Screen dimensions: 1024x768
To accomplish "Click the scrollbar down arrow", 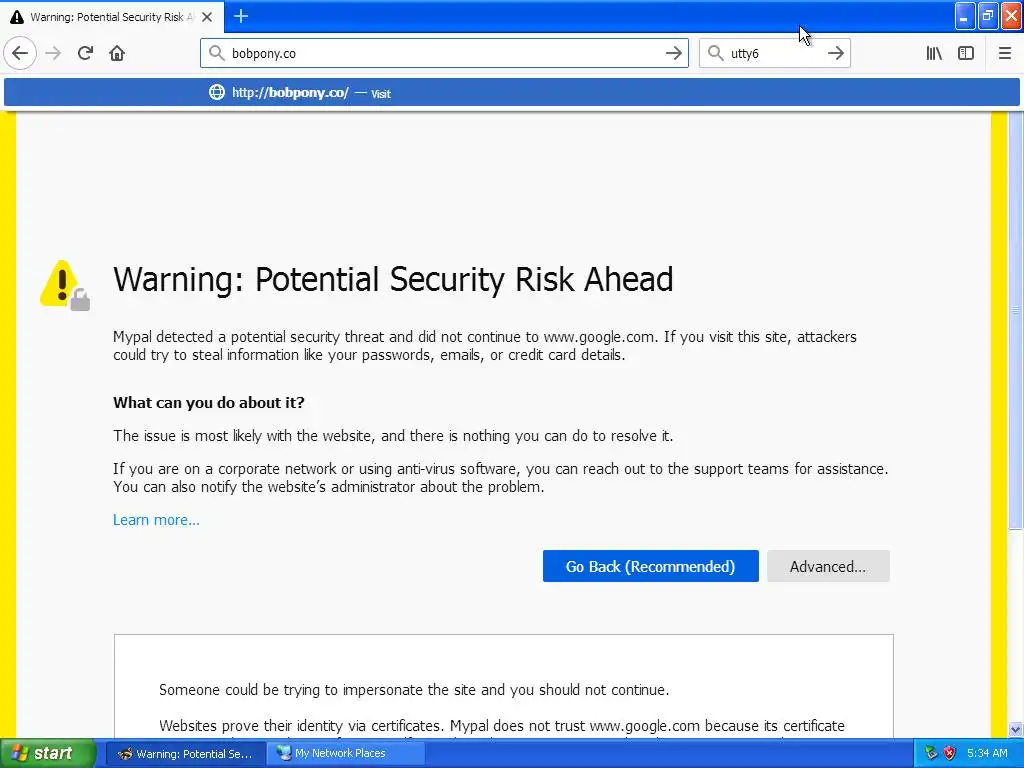I will [1016, 729].
